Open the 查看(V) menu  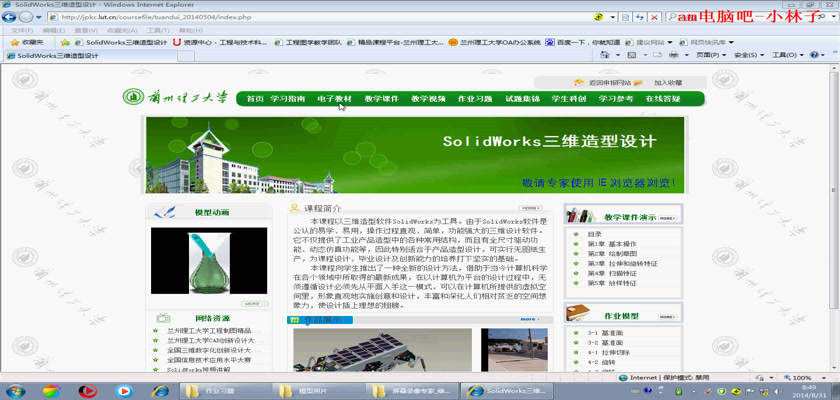click(86, 31)
